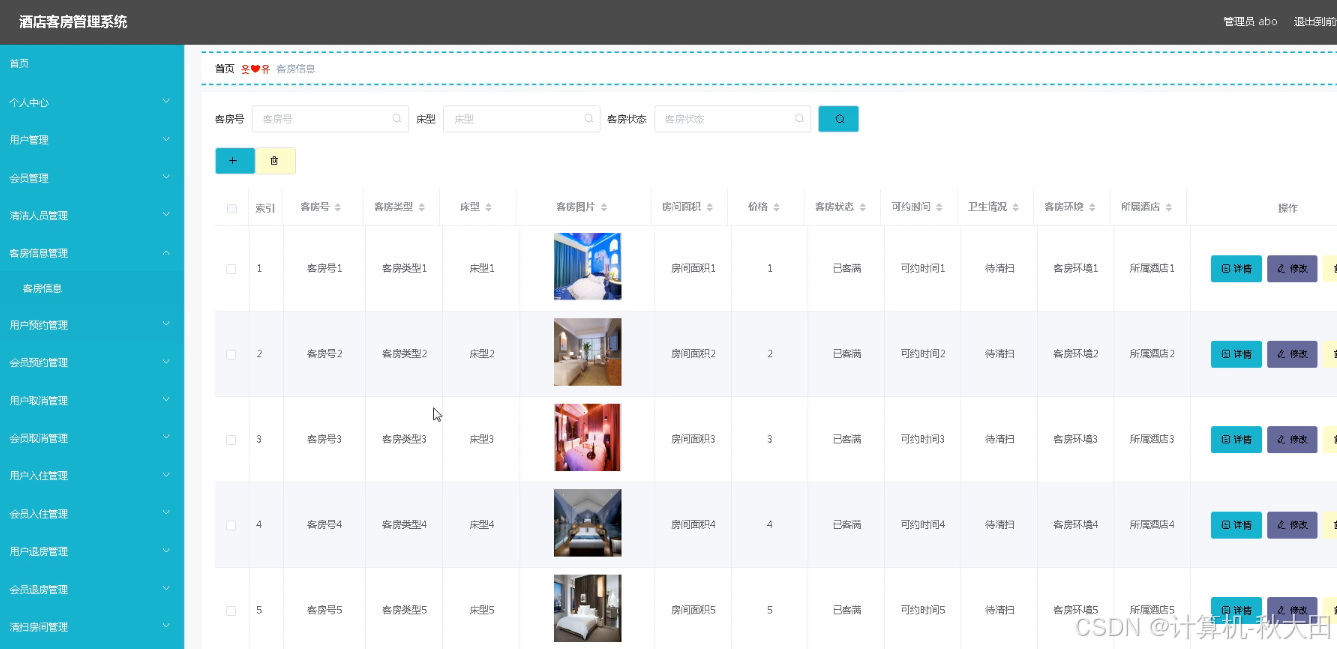Screen dimensions: 1337x649
Task: Click 修改 for row 客房号3
Action: coord(1292,440)
